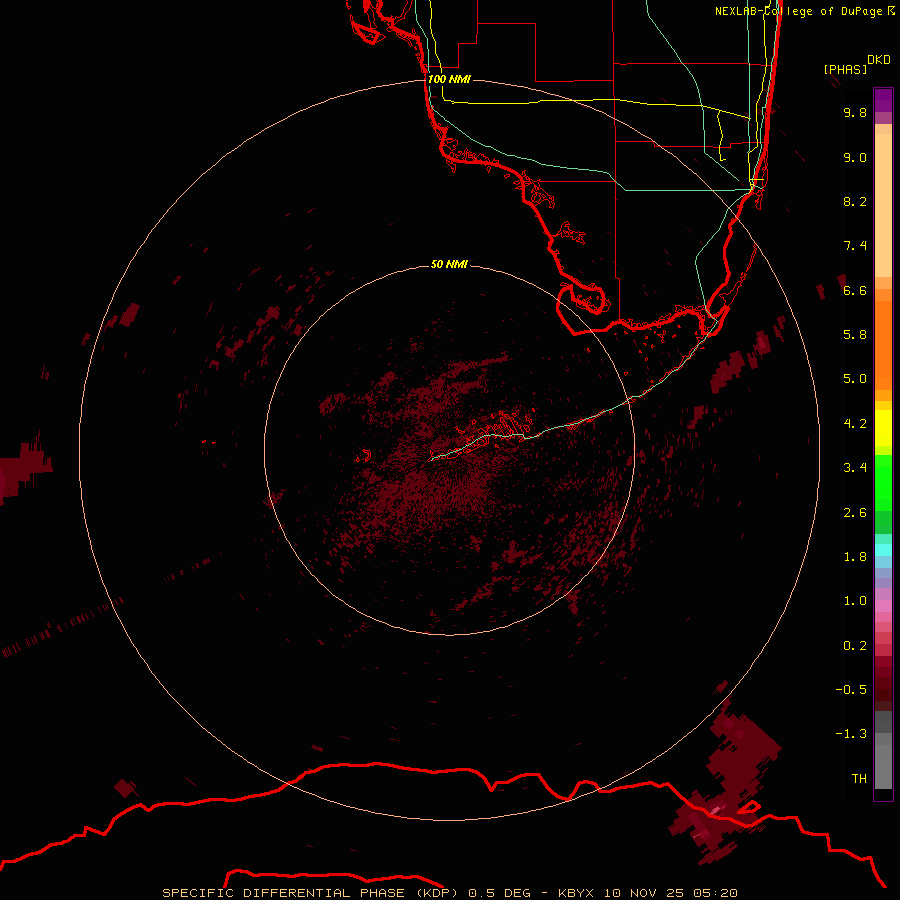Pick the large peach band in the color scale
This screenshot has width=900, height=900.
pyautogui.click(x=883, y=205)
